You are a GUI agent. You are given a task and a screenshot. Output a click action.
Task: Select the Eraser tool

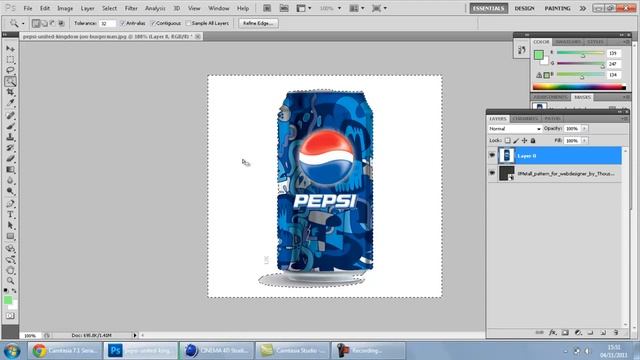[x=10, y=158]
